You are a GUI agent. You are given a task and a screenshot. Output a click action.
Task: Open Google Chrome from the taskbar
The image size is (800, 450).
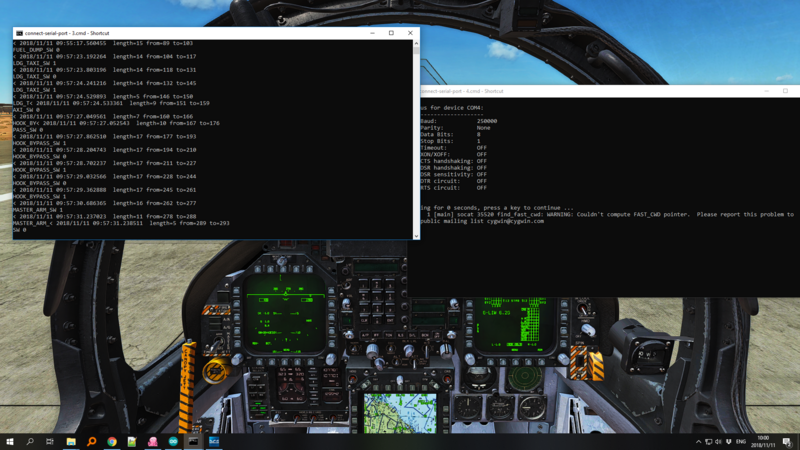click(x=112, y=441)
